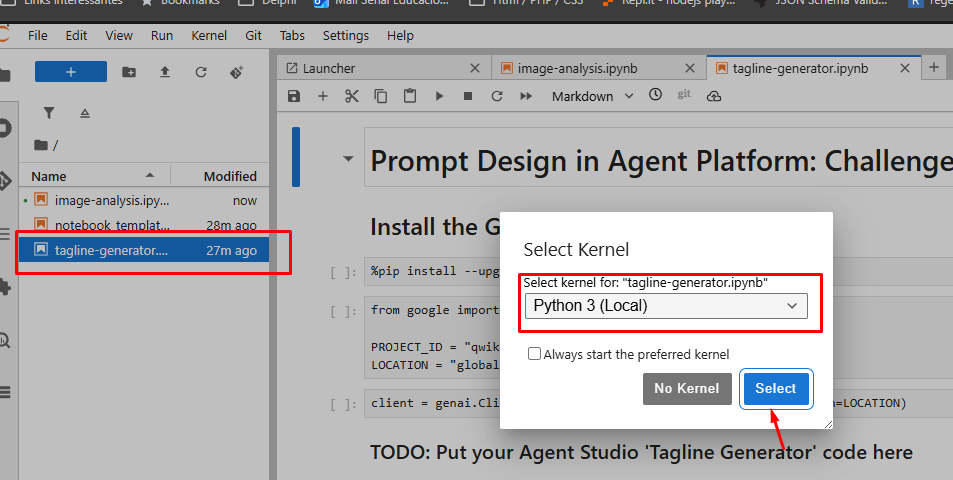This screenshot has height=480, width=953.
Task: Run the selected cell
Action: [439, 96]
